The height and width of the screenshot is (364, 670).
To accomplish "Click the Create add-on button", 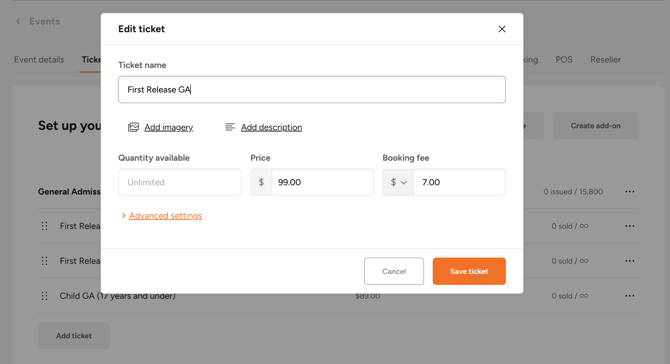I will point(596,126).
